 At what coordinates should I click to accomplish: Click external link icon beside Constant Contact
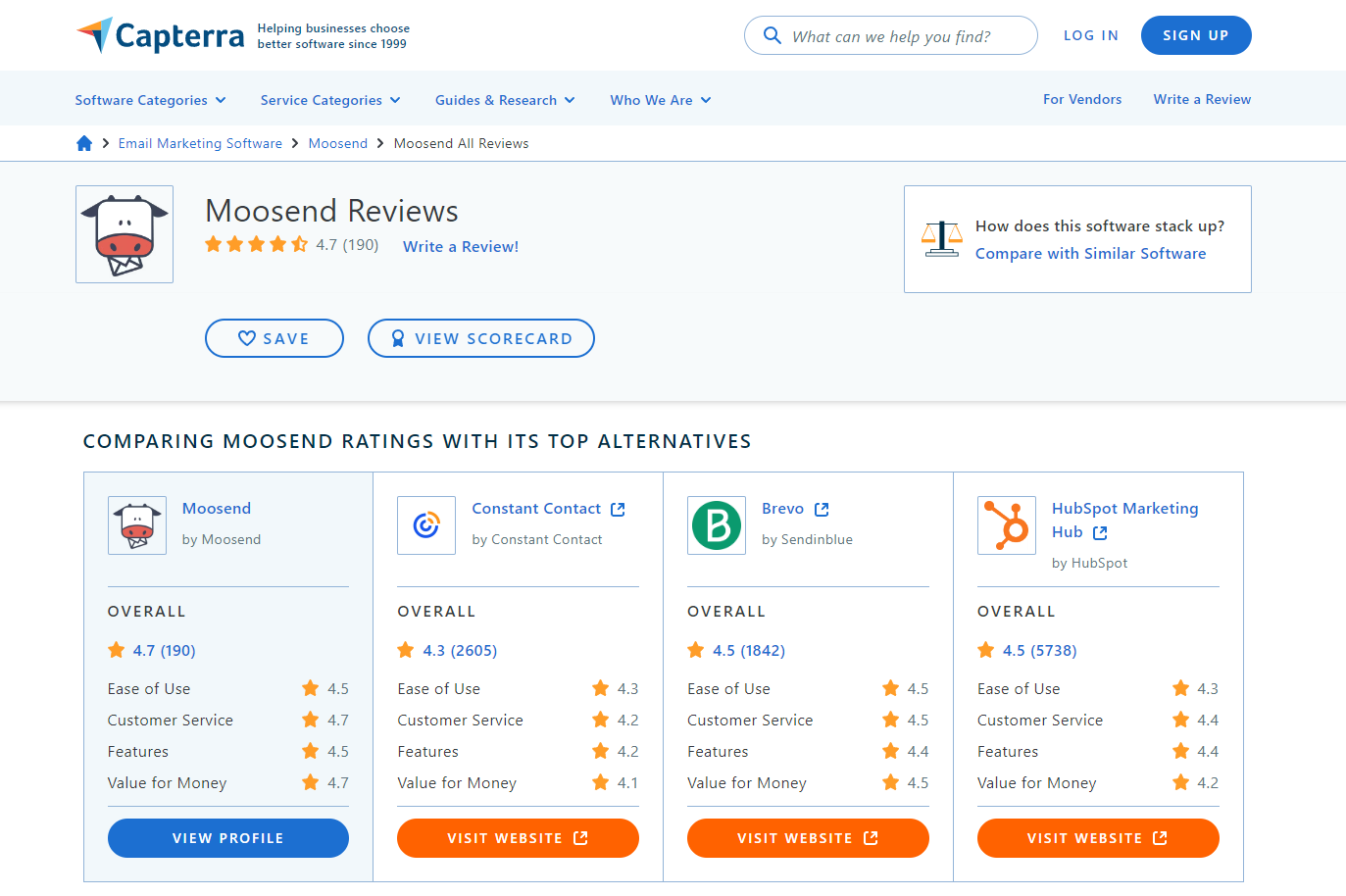point(618,510)
